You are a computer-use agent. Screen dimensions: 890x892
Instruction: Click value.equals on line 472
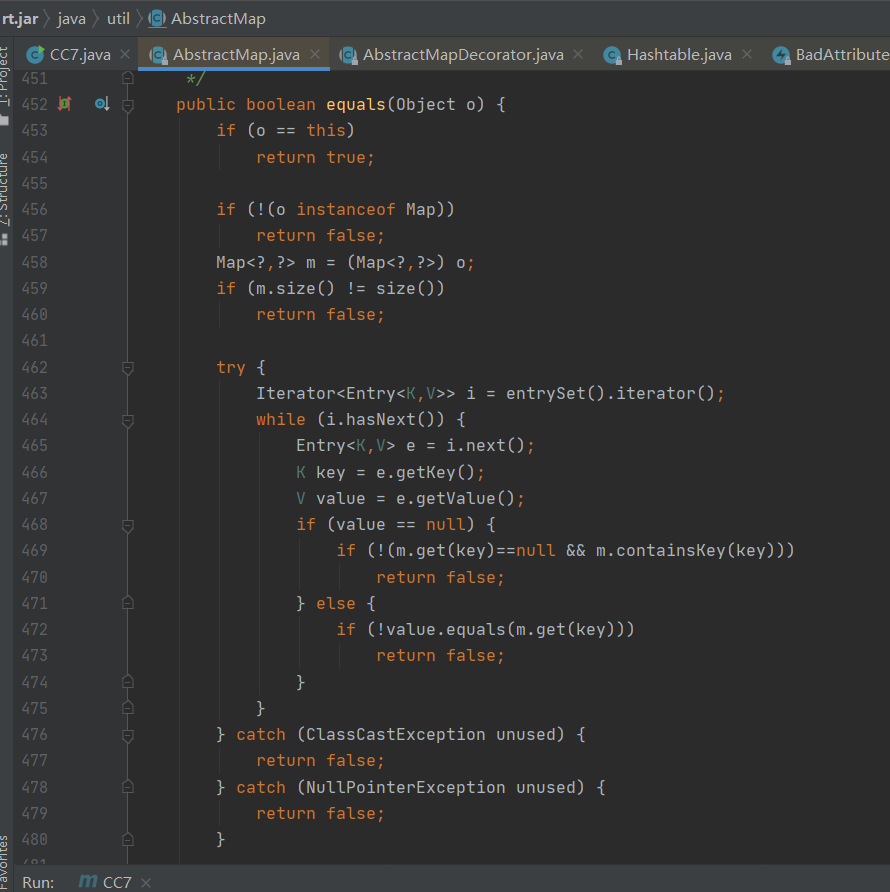pos(446,630)
